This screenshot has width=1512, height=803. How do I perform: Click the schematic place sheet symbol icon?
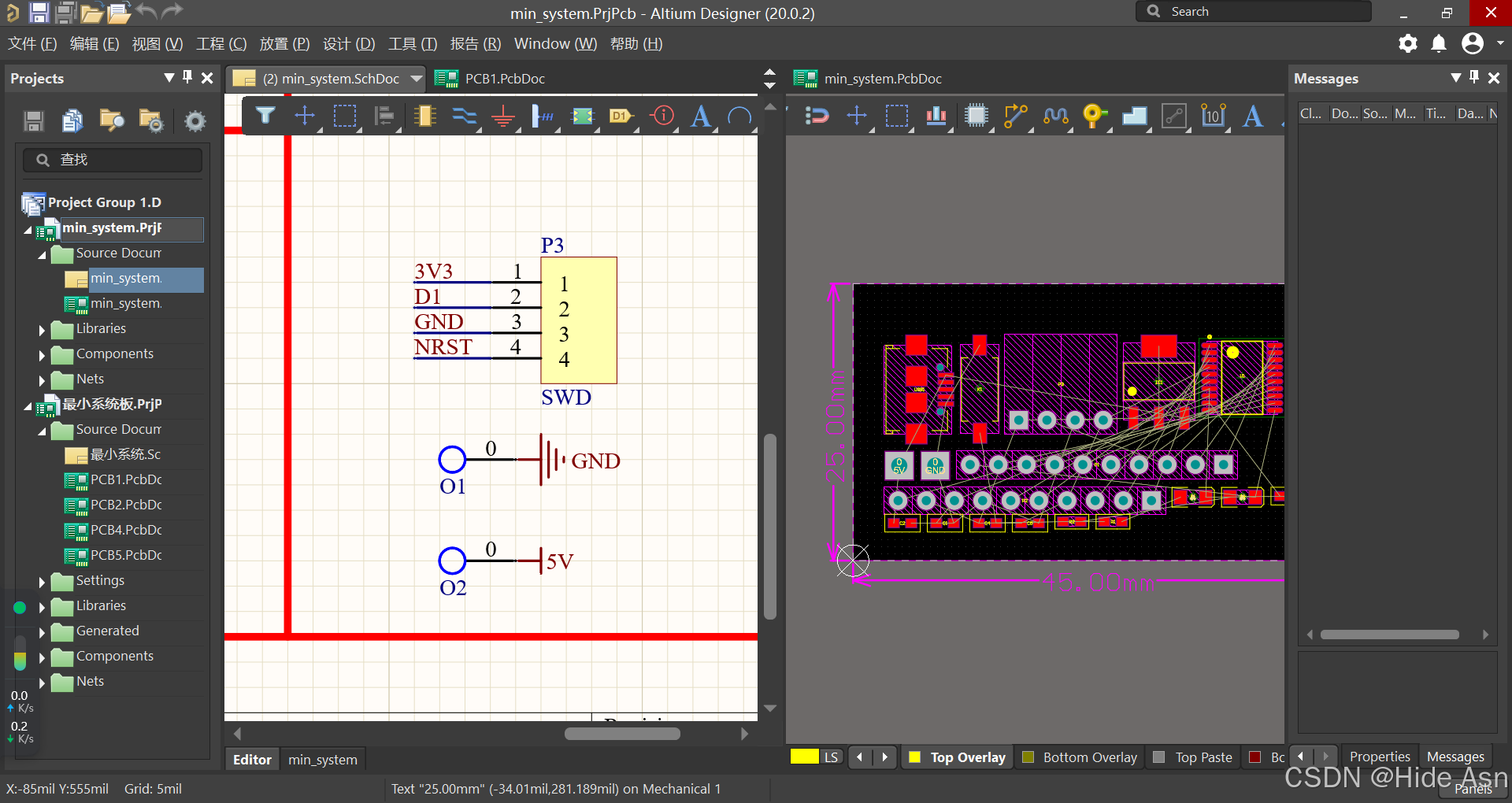tap(583, 117)
